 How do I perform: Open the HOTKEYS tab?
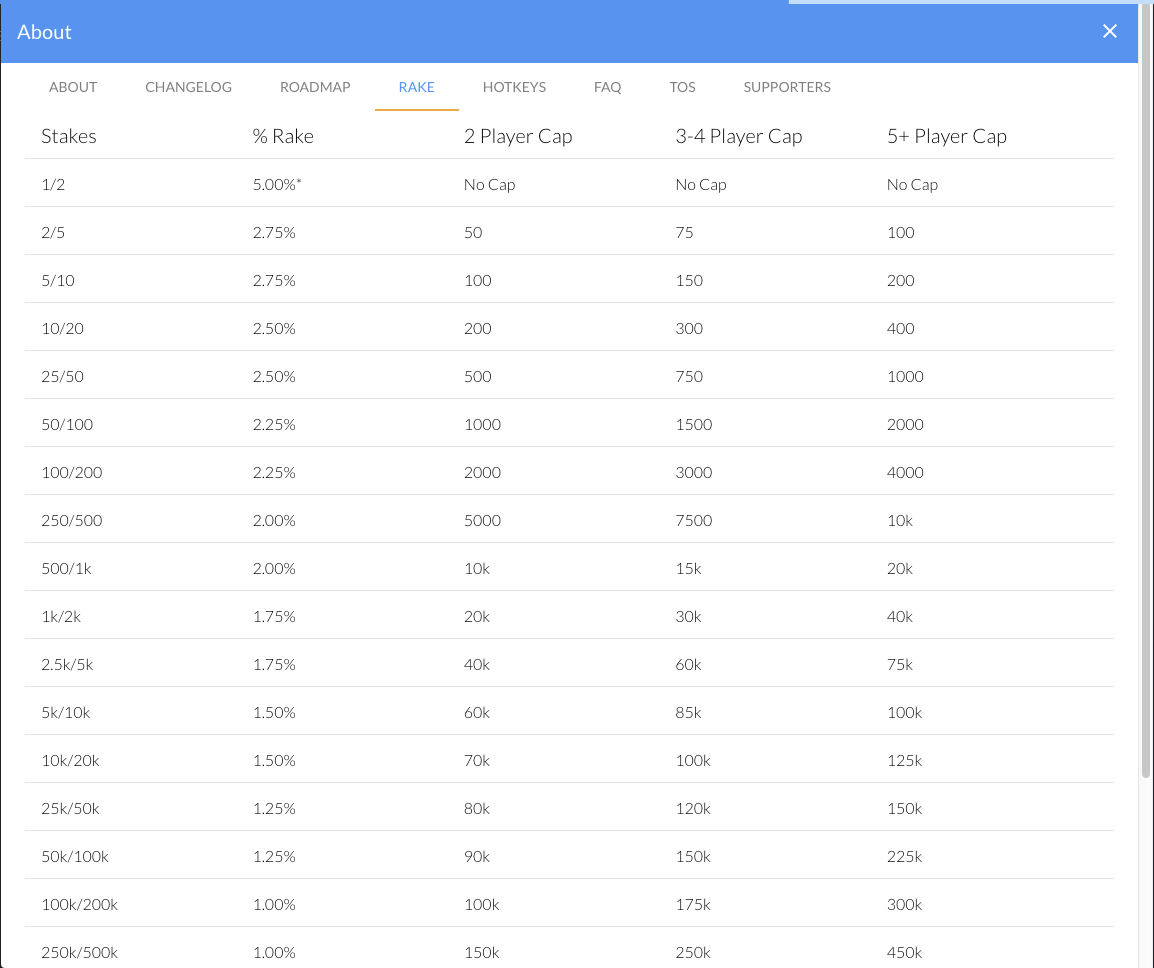pyautogui.click(x=514, y=87)
